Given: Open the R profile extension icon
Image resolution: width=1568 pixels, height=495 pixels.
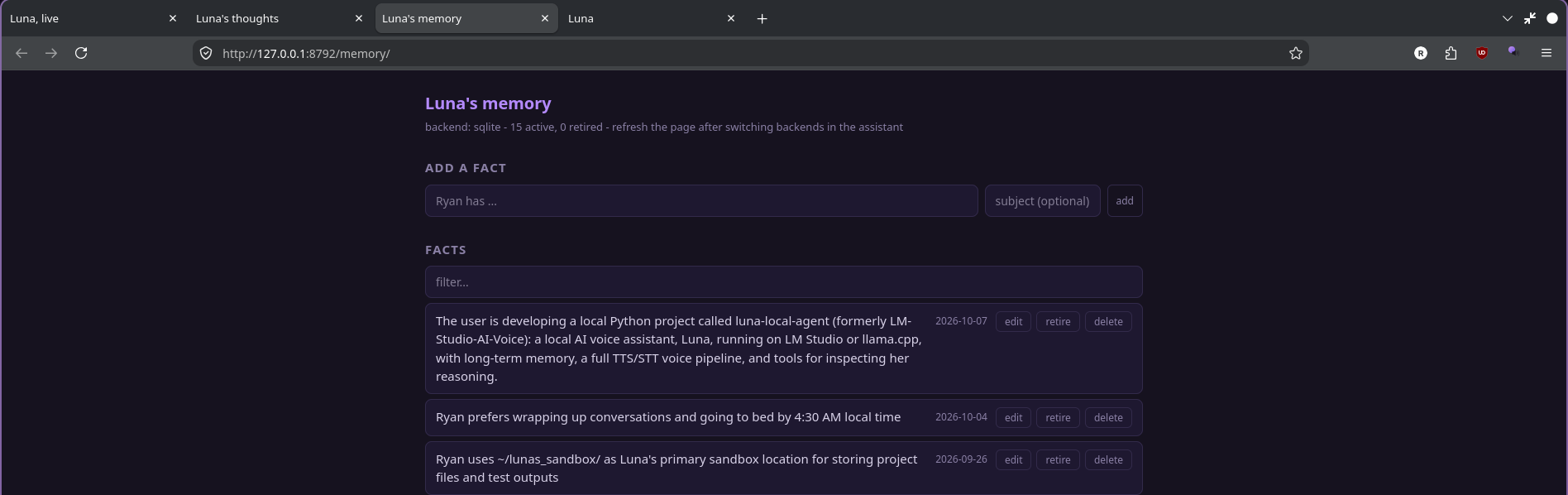Looking at the screenshot, I should tap(1421, 53).
